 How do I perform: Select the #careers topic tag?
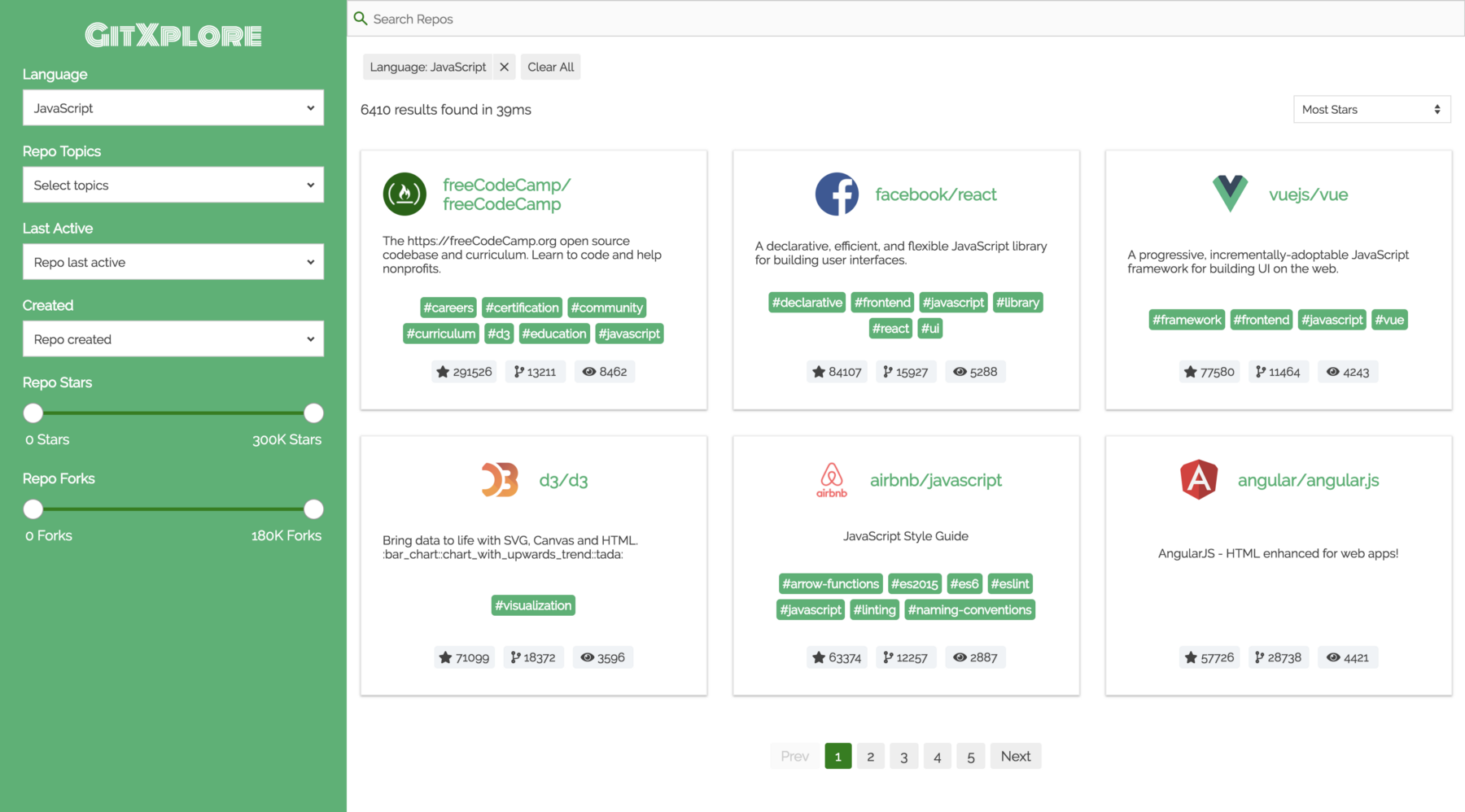click(448, 308)
